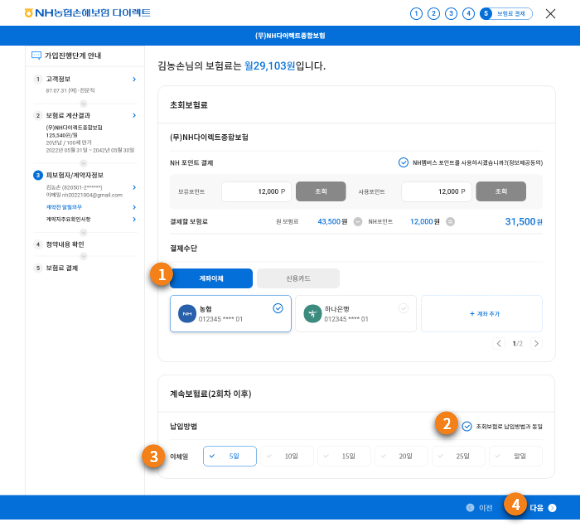The height and width of the screenshot is (528, 580).
Task: Toggle NH멤버스 포인트 사용 checkbox
Action: [403, 162]
